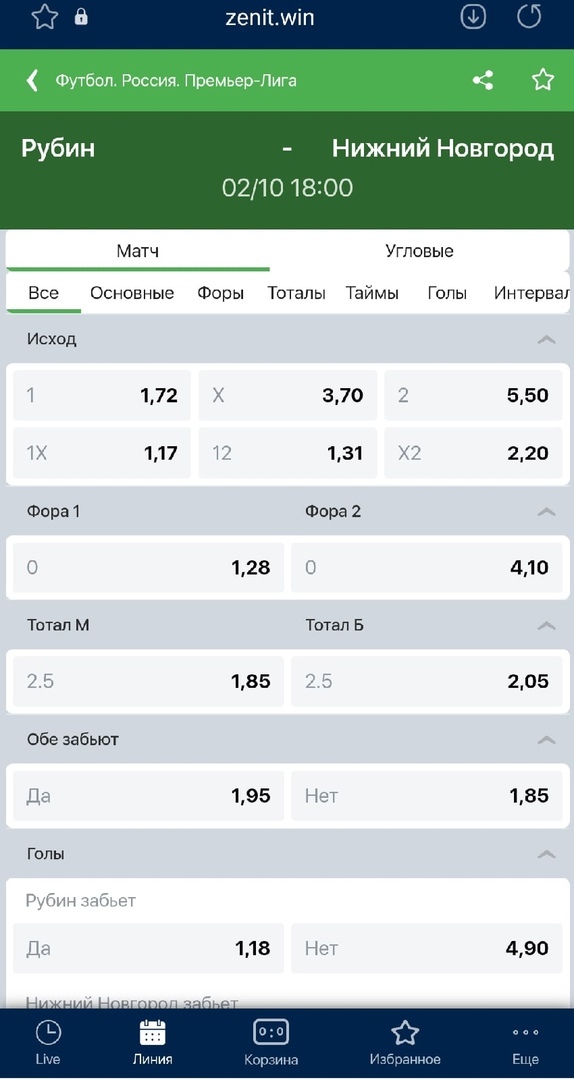574x1080 pixels.
Task: Collapse the Обе забьют section
Action: tap(546, 740)
